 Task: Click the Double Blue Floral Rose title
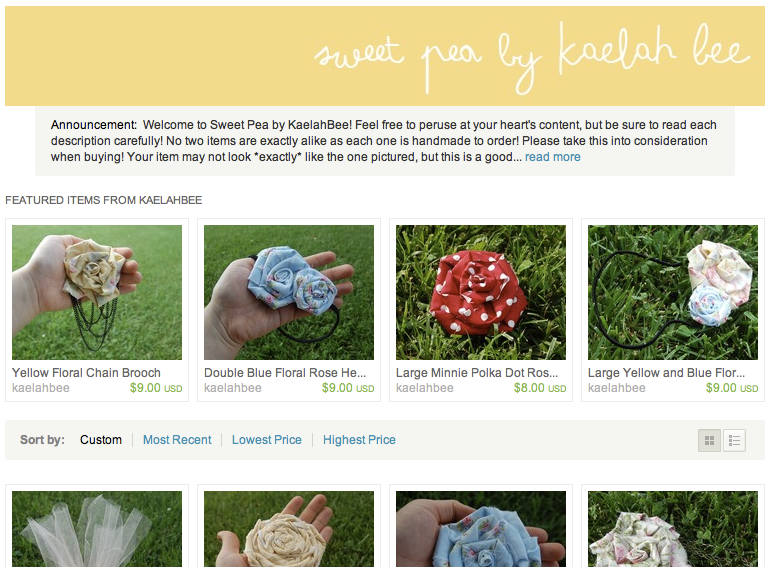pos(285,373)
